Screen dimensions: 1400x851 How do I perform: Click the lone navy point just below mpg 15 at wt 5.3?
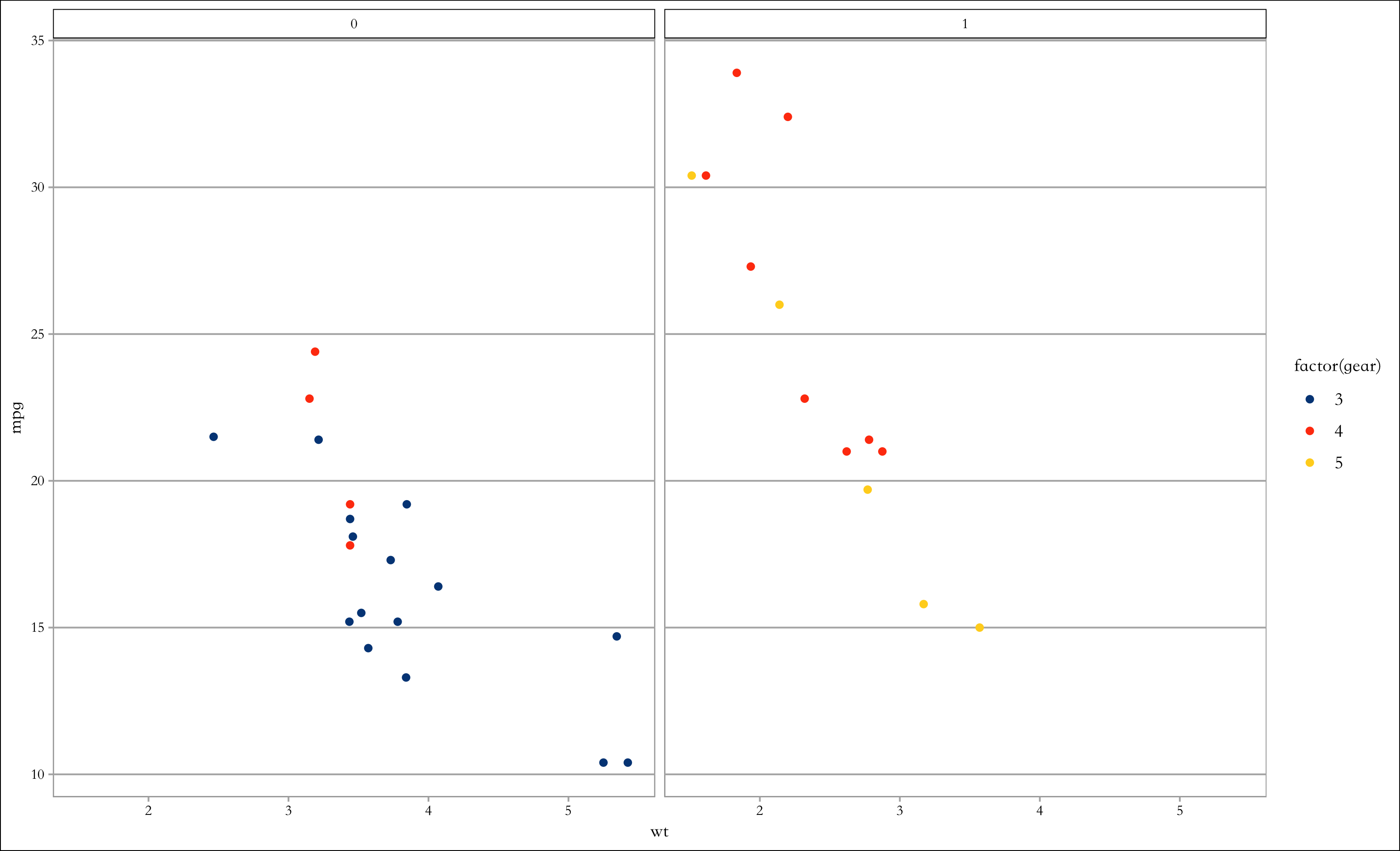pyautogui.click(x=617, y=636)
